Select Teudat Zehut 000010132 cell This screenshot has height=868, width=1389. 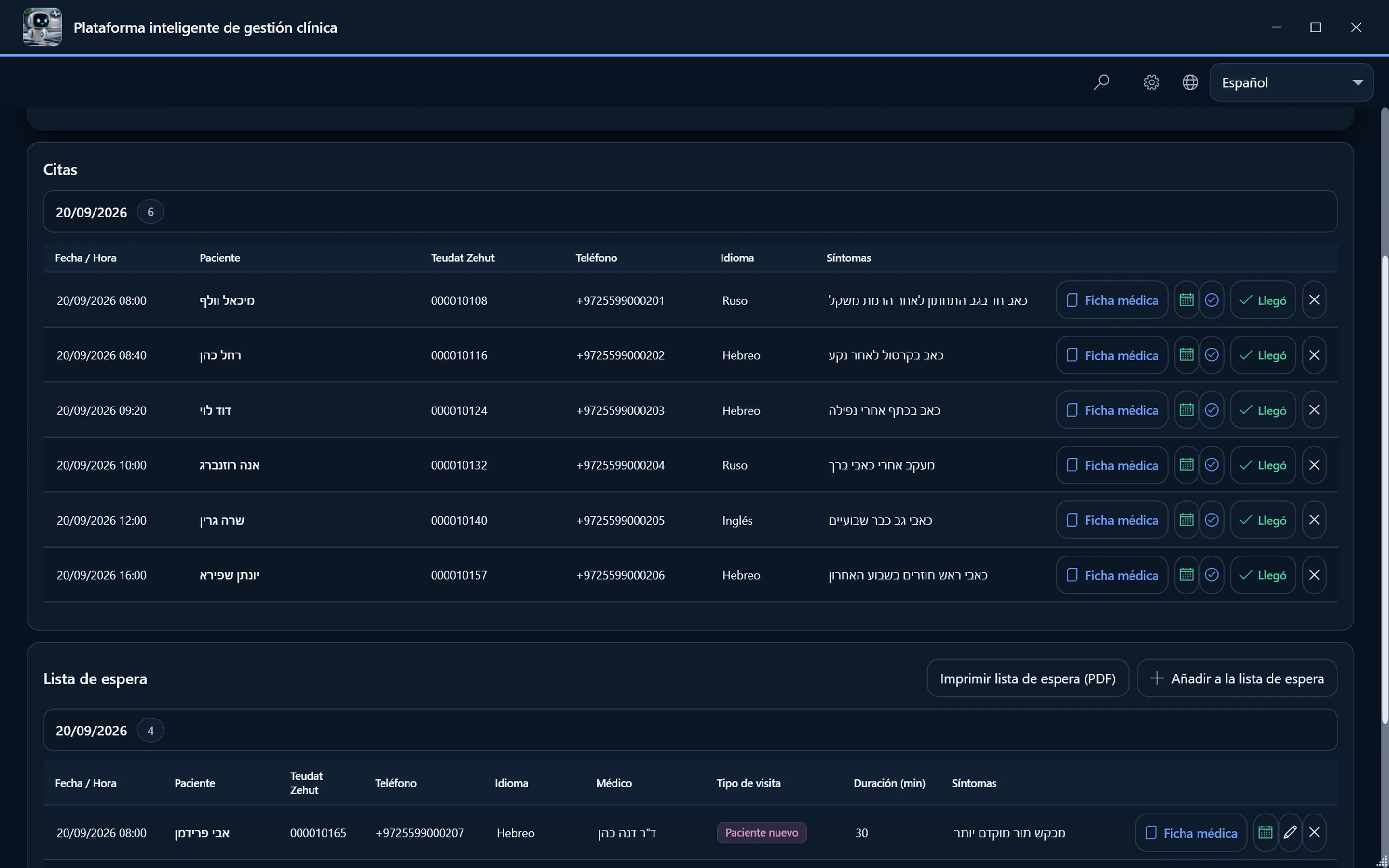coord(459,465)
